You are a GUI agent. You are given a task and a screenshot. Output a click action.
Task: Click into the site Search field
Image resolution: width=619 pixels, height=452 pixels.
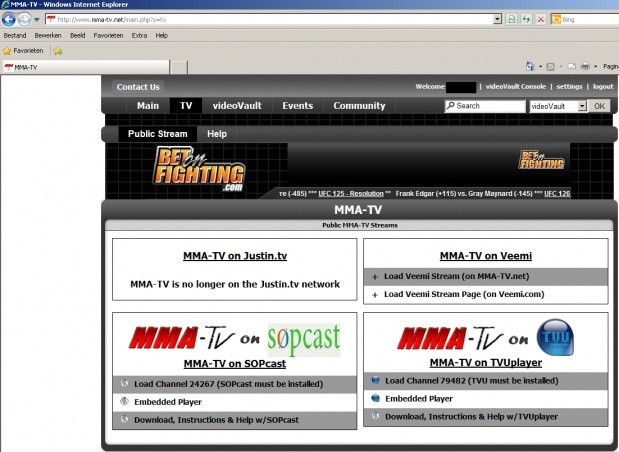click(487, 105)
